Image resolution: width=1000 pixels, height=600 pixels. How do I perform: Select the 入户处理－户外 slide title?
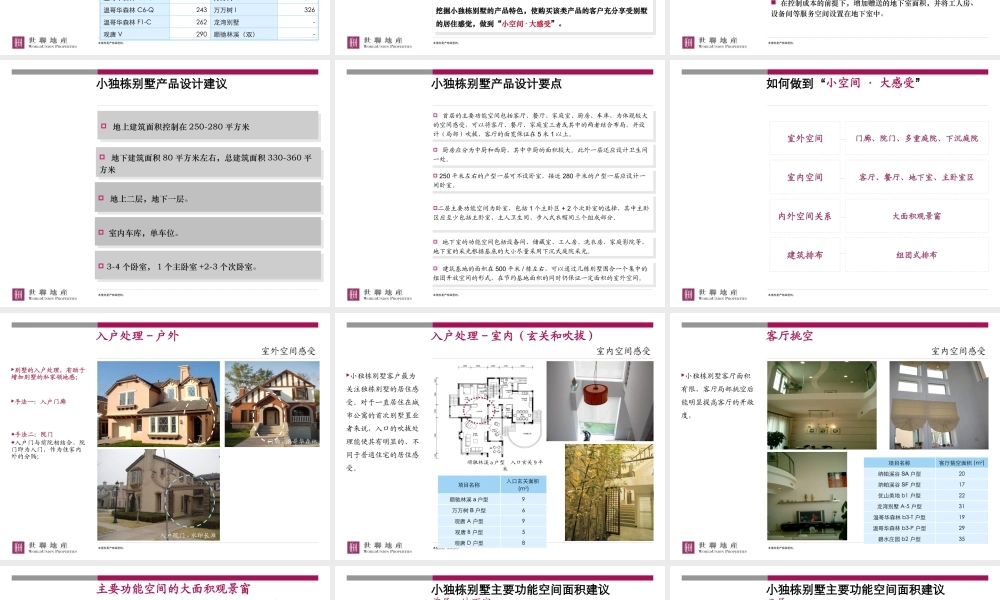pyautogui.click(x=137, y=336)
